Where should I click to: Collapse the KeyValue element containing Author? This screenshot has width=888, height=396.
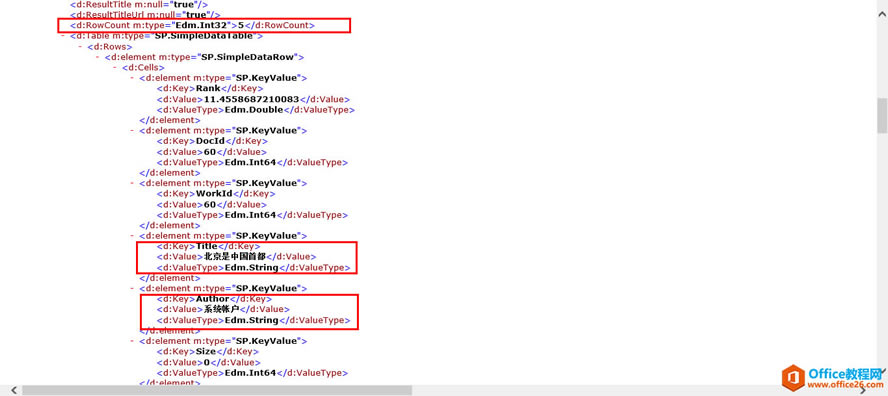point(133,288)
